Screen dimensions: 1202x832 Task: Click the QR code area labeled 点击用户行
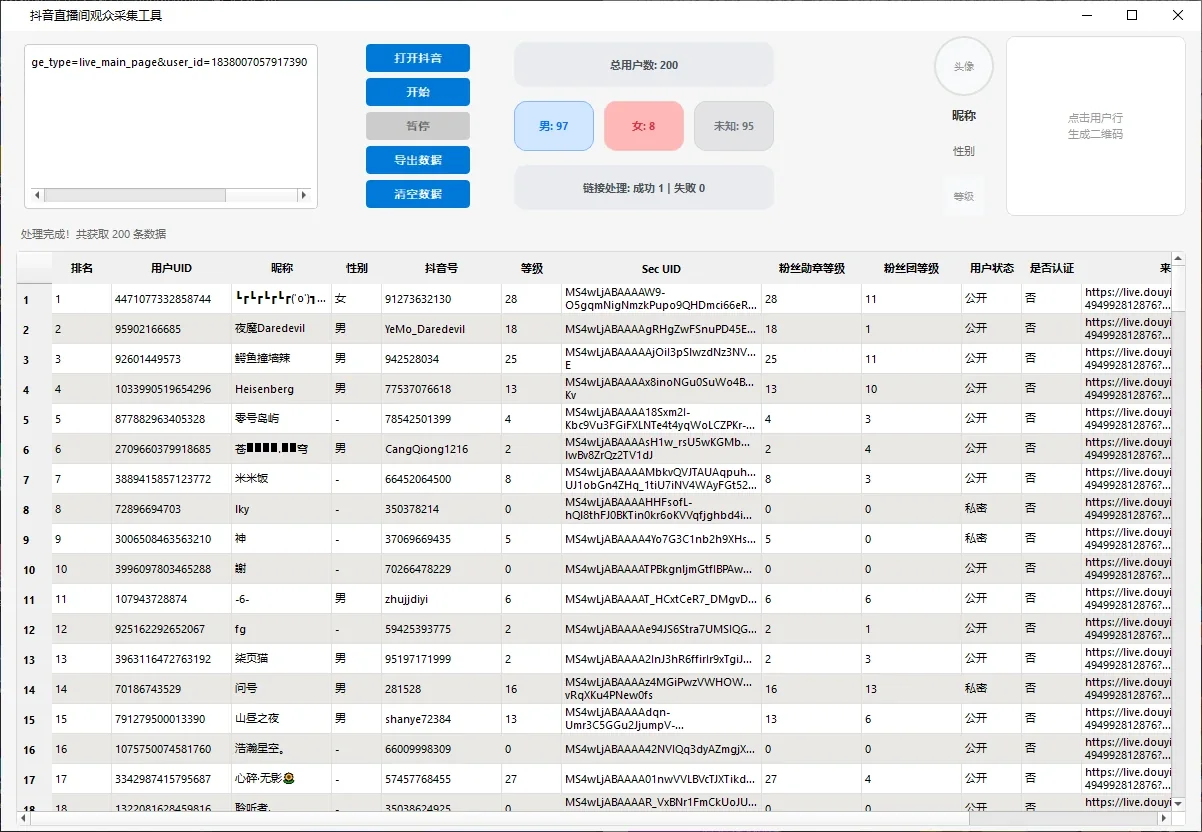[1095, 126]
